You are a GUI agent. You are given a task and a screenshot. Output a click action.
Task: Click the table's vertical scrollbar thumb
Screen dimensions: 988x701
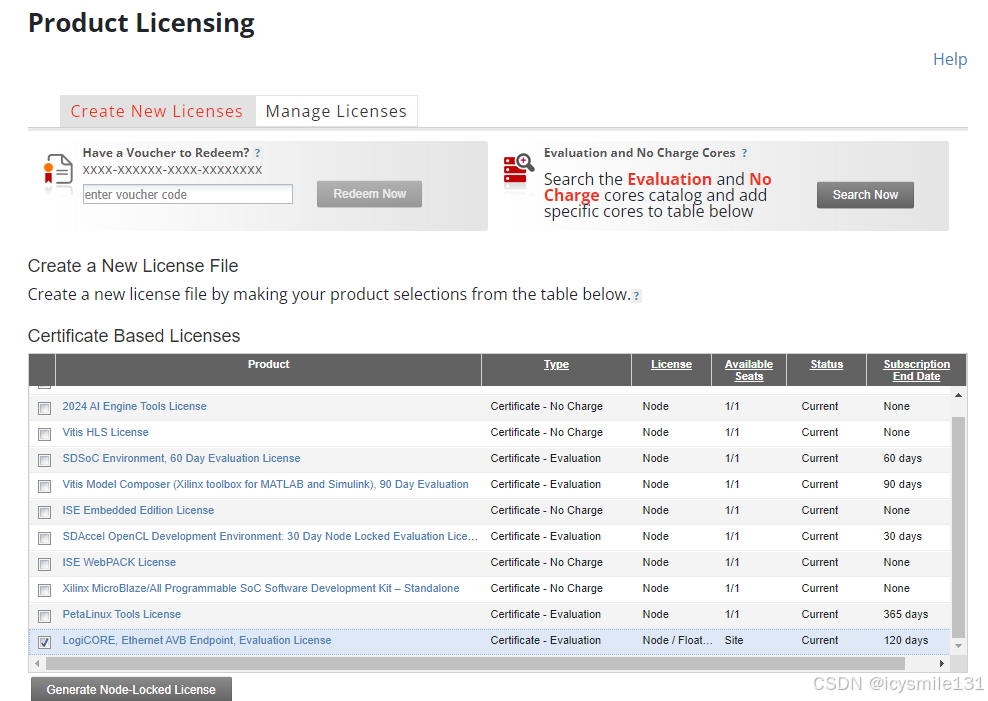click(958, 527)
